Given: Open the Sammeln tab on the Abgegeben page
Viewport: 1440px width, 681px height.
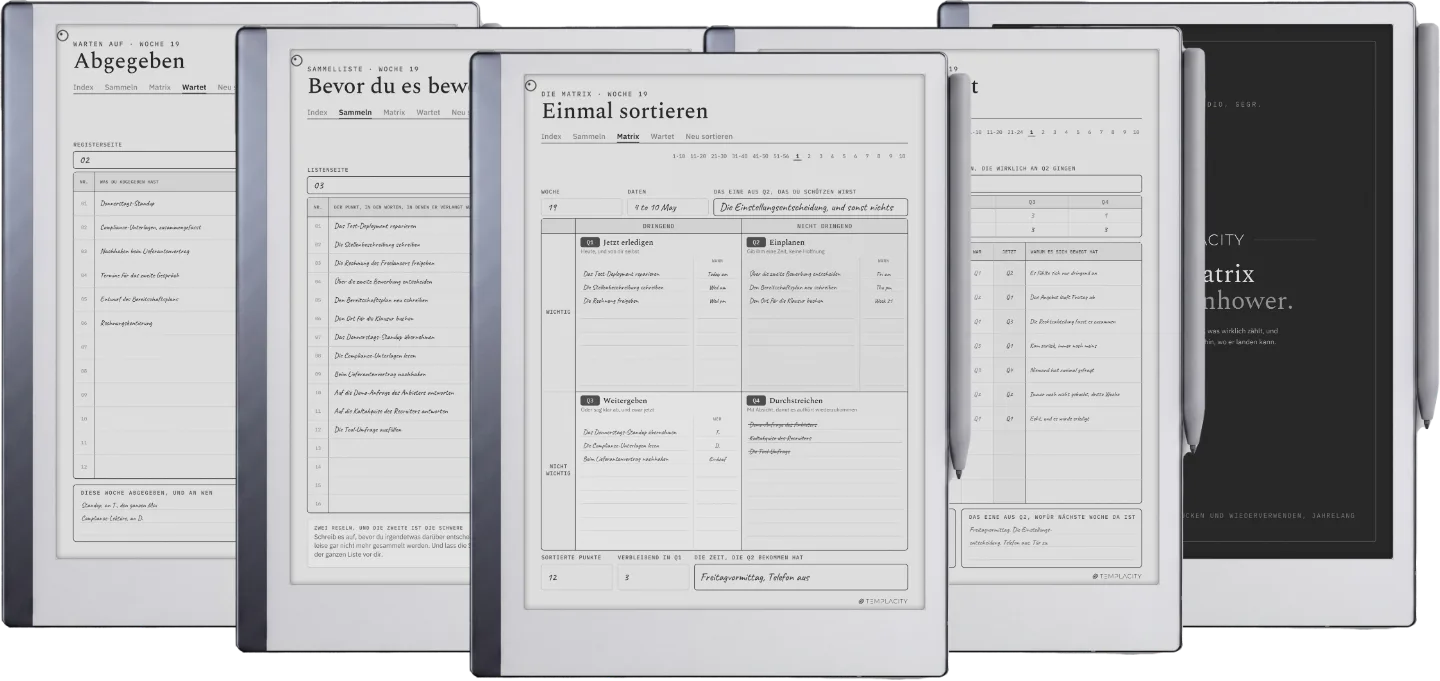Looking at the screenshot, I should [x=121, y=87].
